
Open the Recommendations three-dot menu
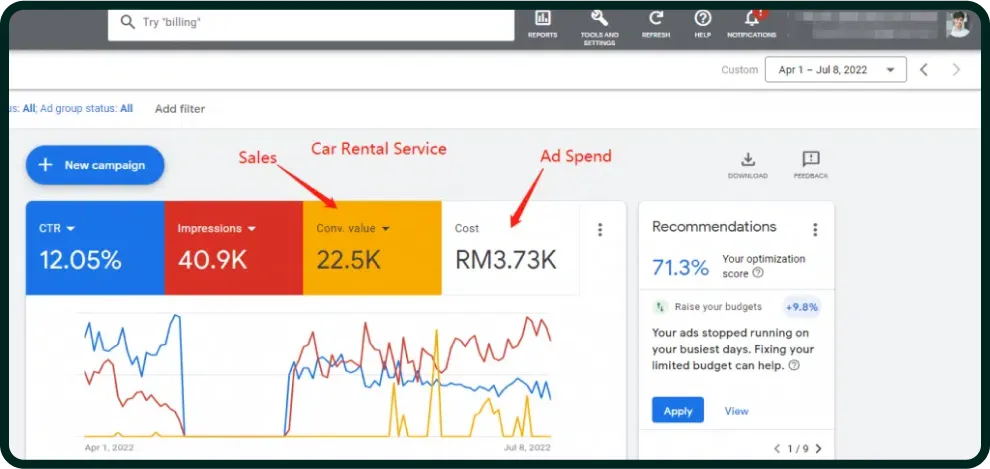pyautogui.click(x=815, y=230)
